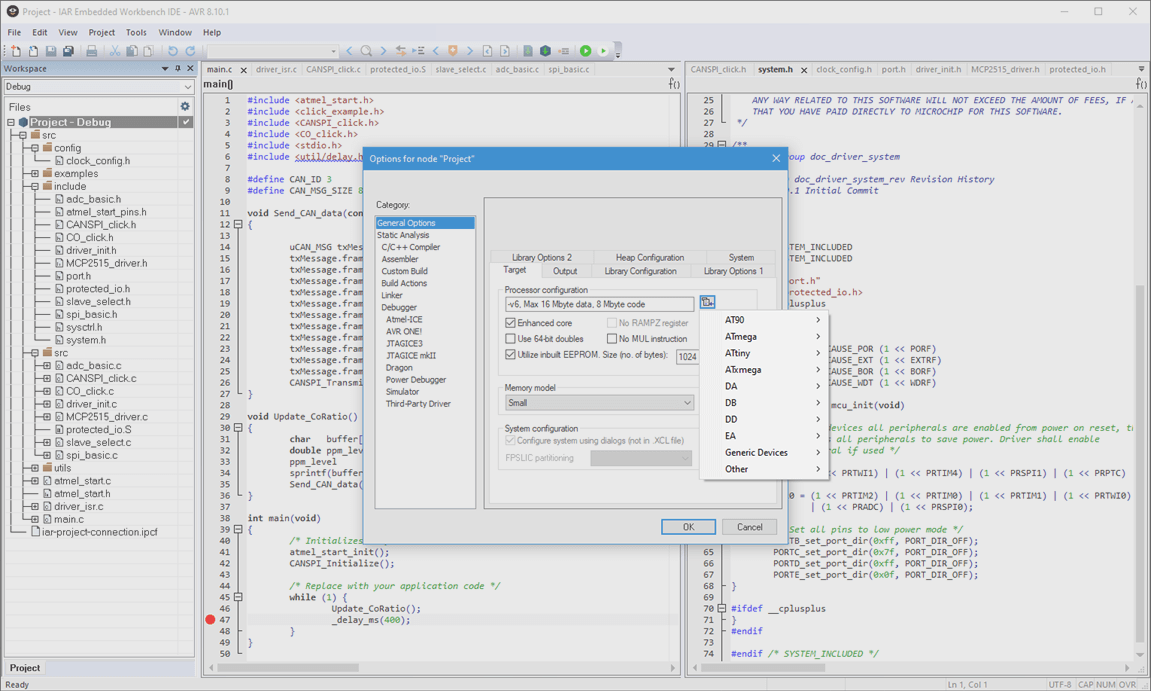Expand the utils folder in tree
1151x691 pixels.
click(x=35, y=468)
